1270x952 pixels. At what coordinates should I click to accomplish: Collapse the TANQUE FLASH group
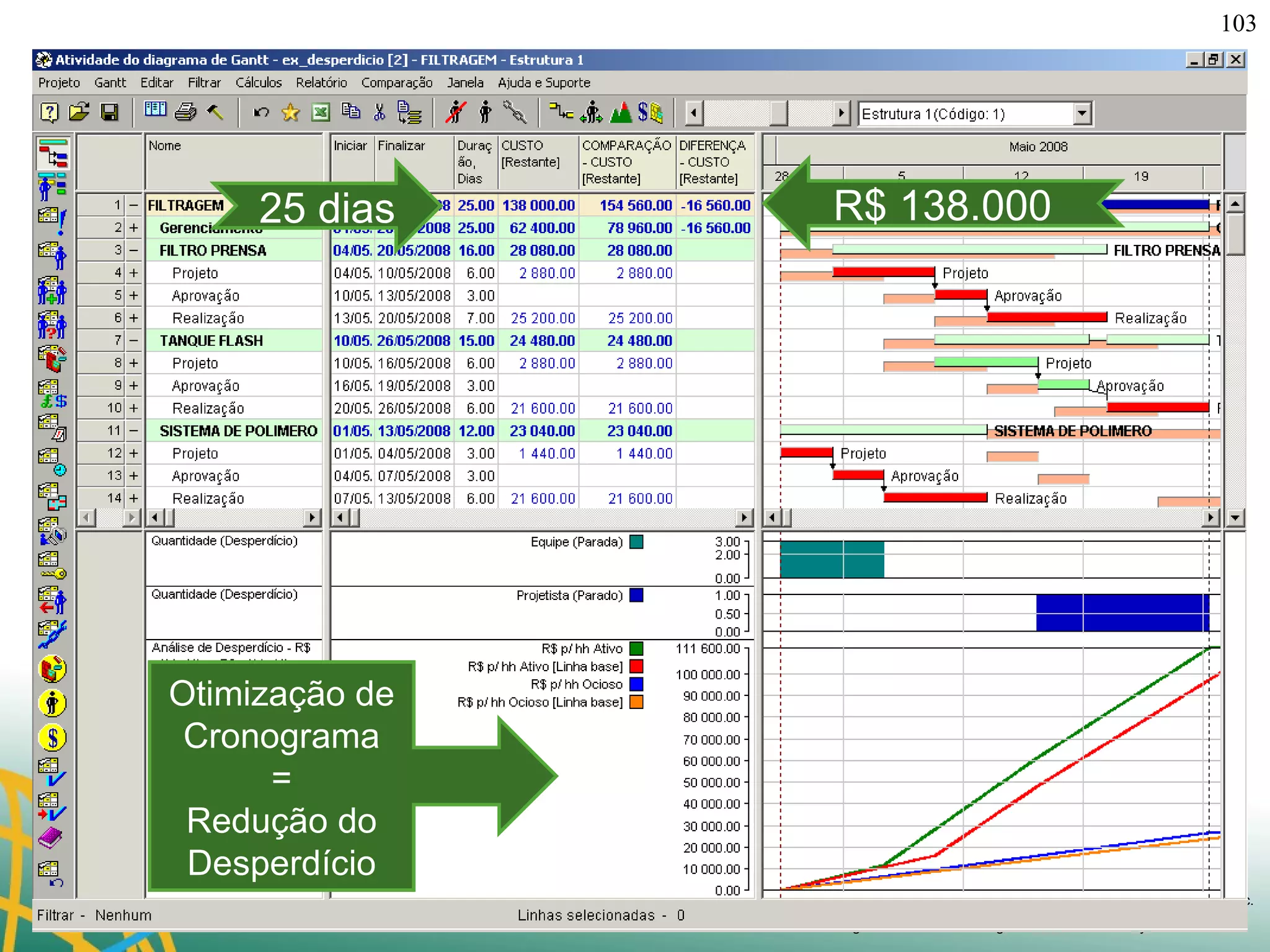[x=133, y=340]
